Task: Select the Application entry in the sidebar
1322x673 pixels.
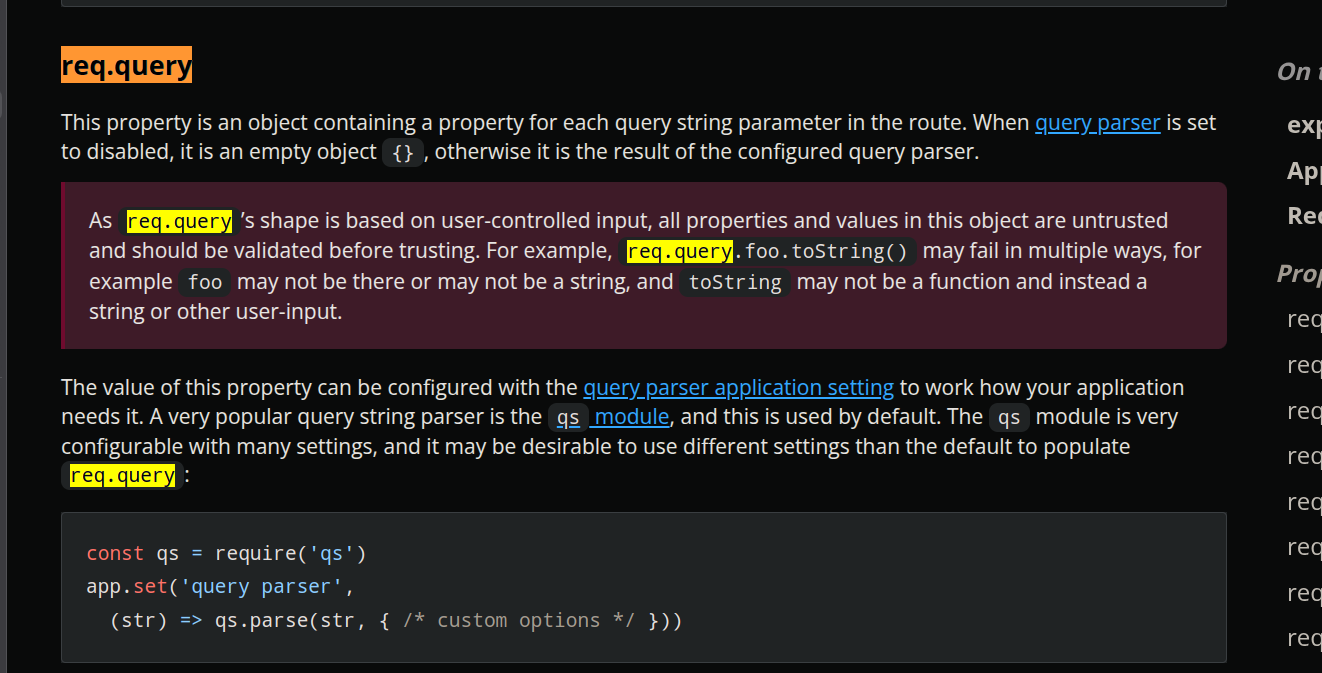Action: [x=1303, y=170]
